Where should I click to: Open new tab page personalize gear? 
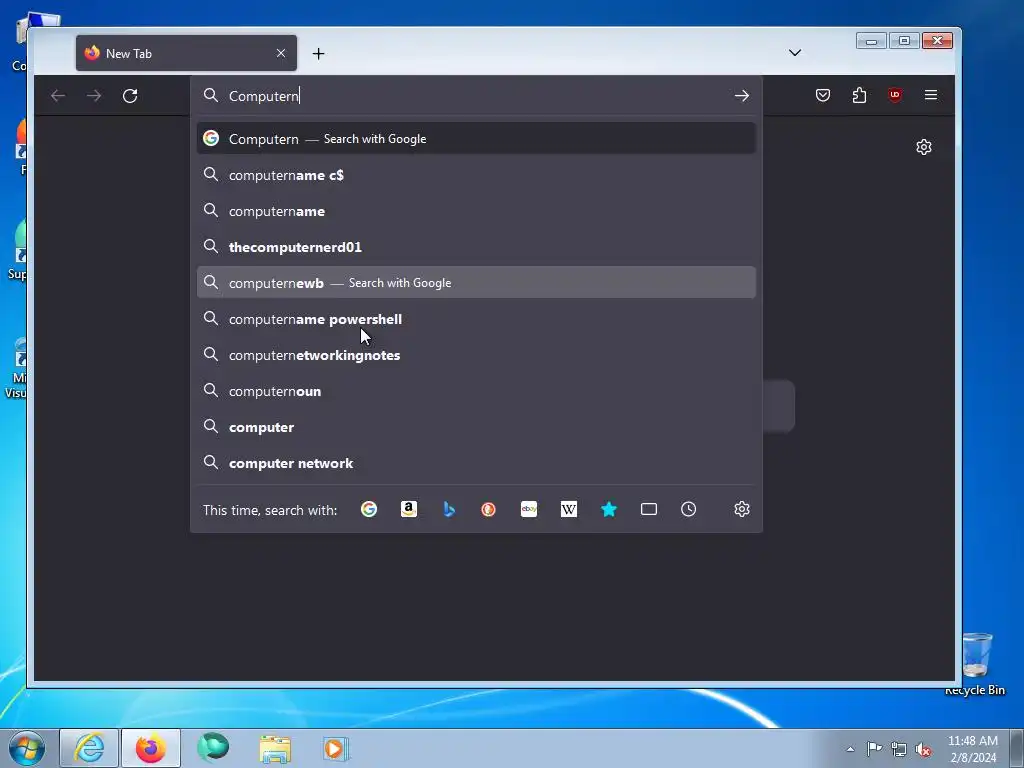[x=923, y=147]
